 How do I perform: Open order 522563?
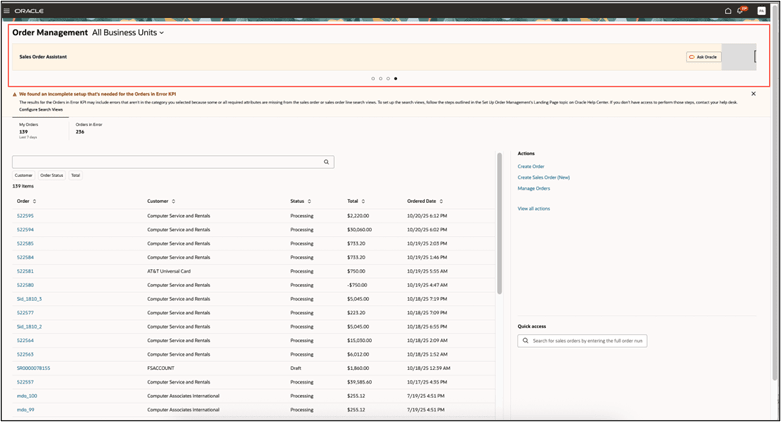tap(25, 354)
